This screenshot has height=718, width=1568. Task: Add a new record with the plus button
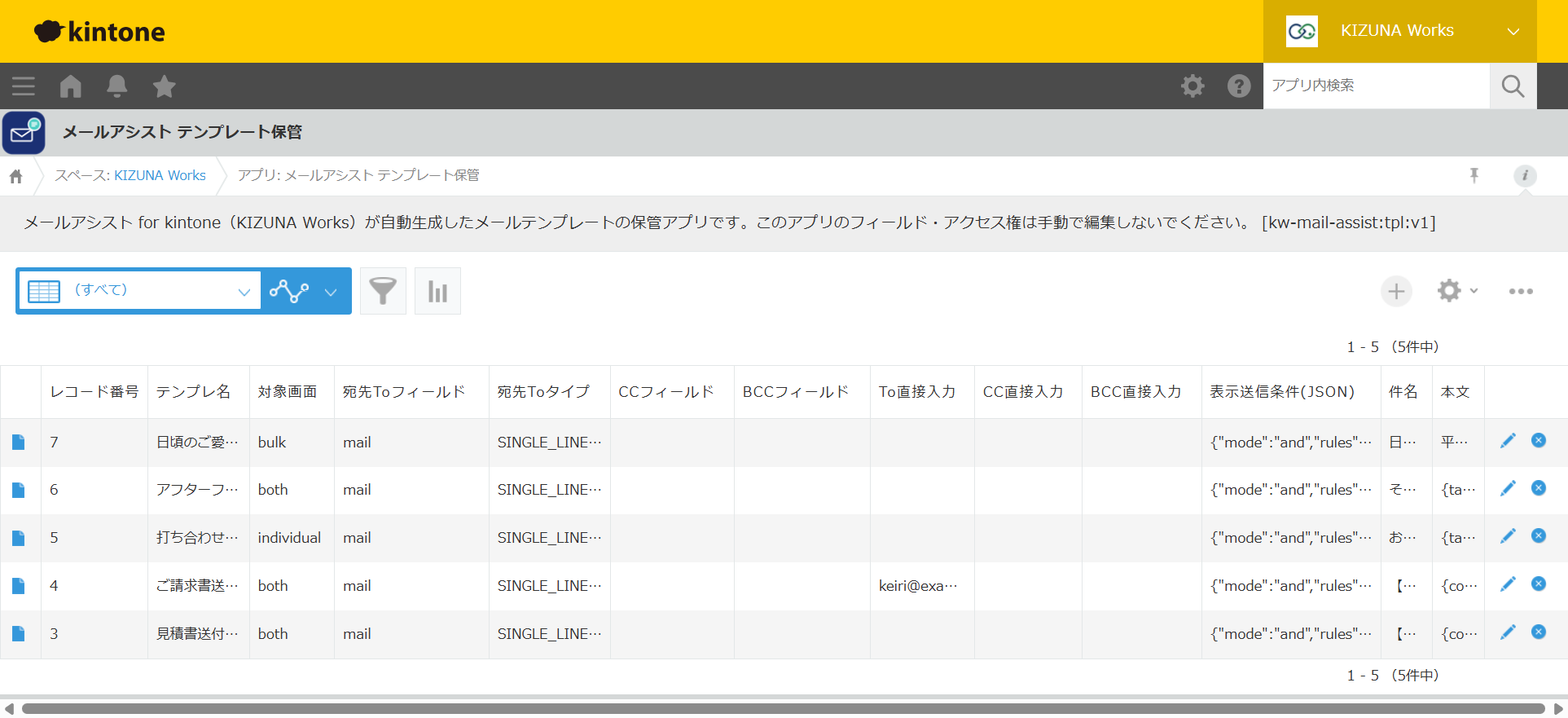1396,291
